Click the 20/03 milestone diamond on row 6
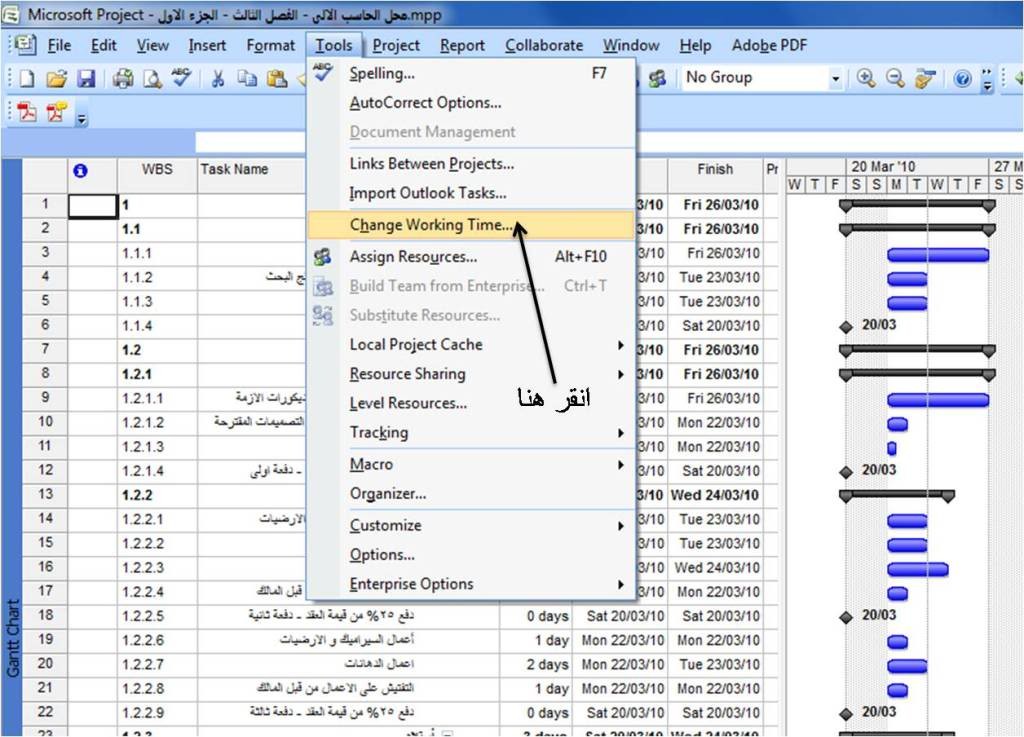 point(846,326)
